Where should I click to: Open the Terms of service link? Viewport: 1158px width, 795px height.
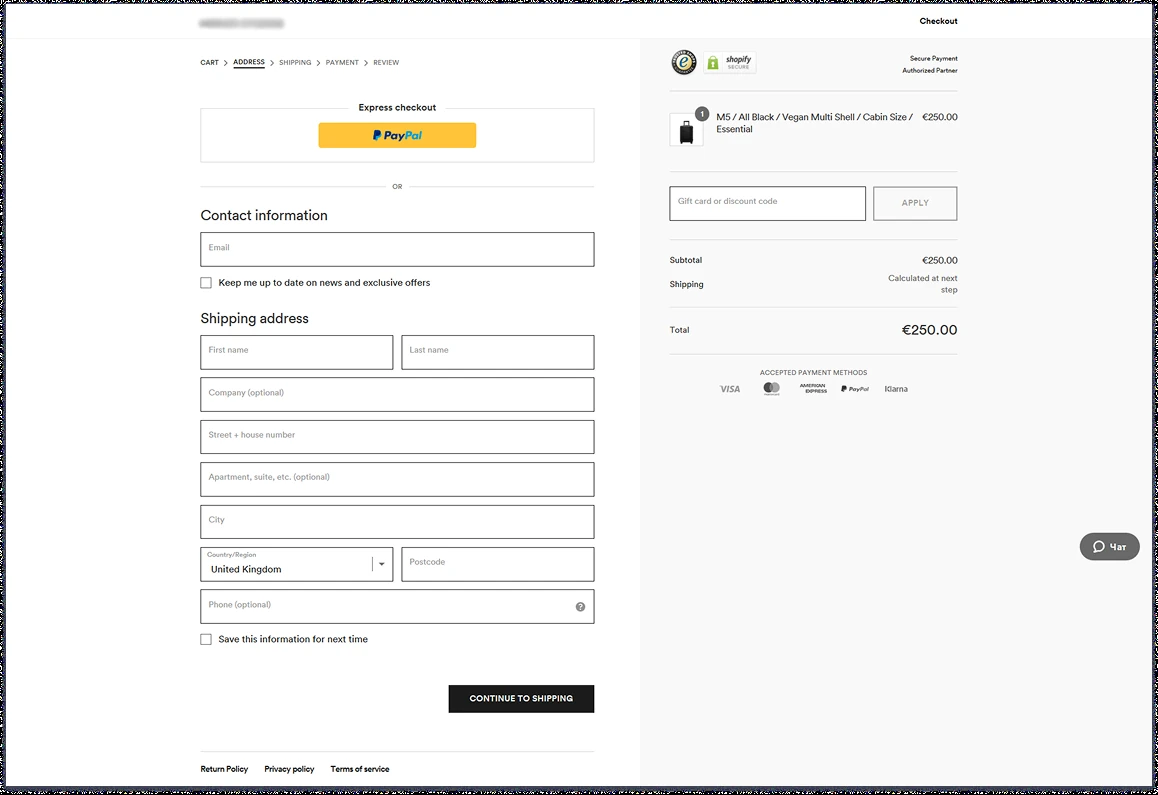[x=360, y=769]
